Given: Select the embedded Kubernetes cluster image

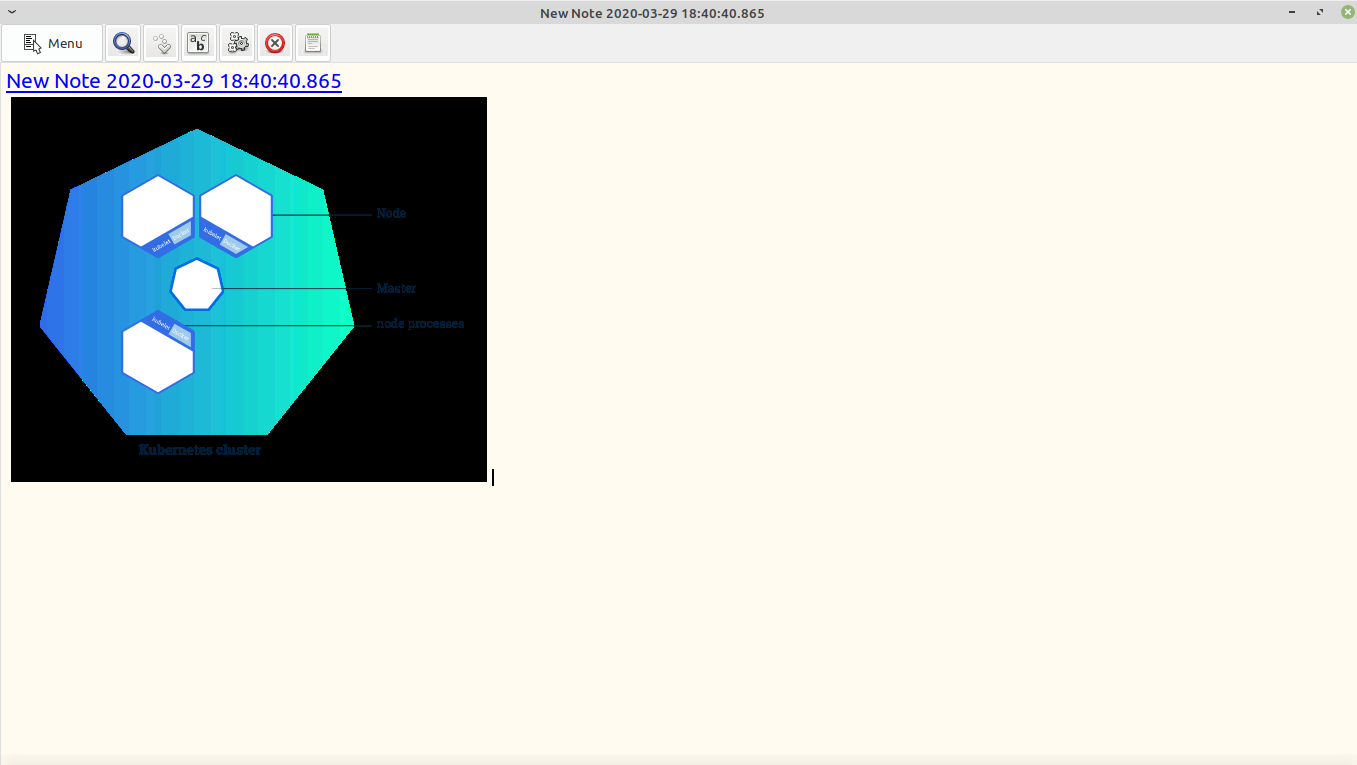Looking at the screenshot, I should point(249,289).
